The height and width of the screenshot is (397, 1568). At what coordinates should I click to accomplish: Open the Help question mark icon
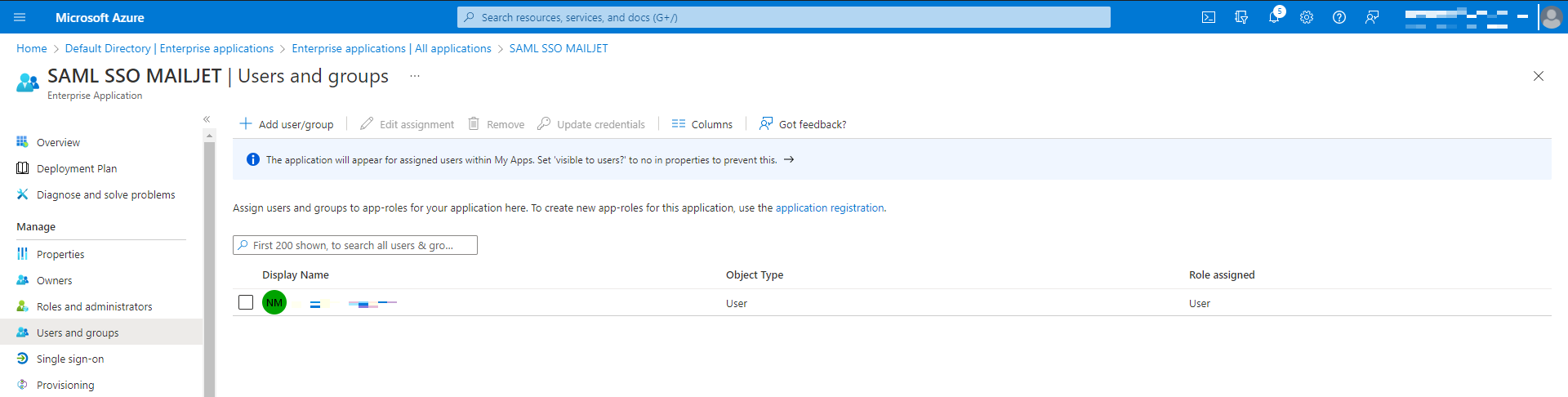[x=1339, y=17]
